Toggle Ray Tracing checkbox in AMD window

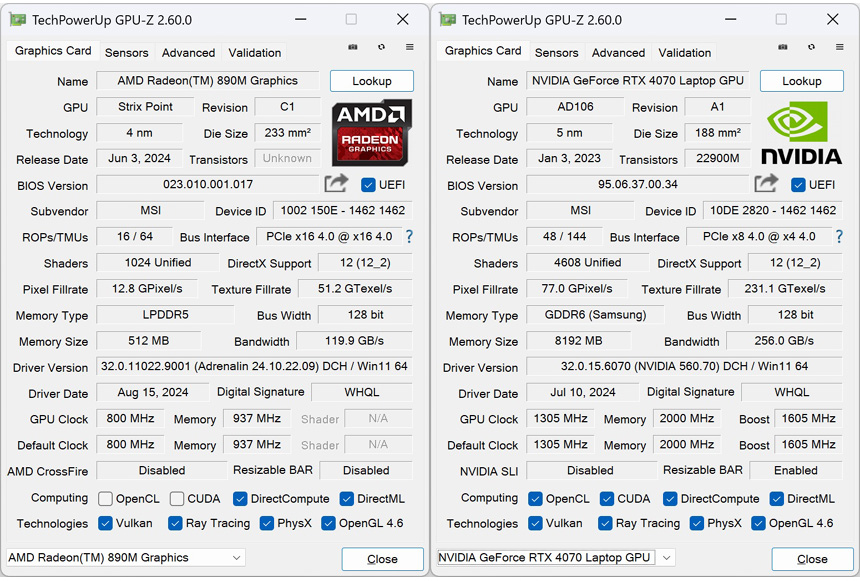click(x=175, y=523)
